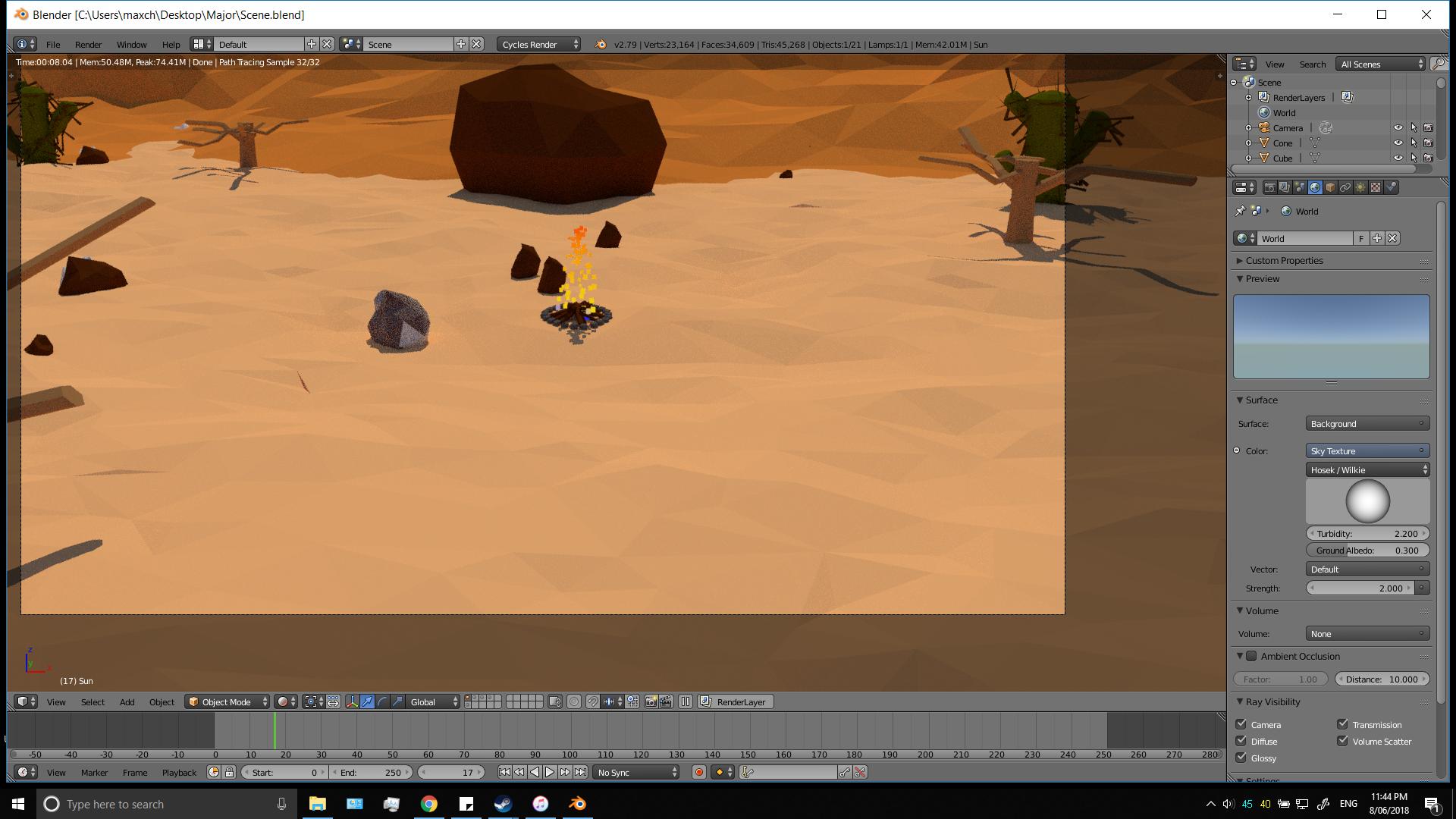Play the animation in reverse
Screen dimensions: 1456x819
pyautogui.click(x=535, y=772)
